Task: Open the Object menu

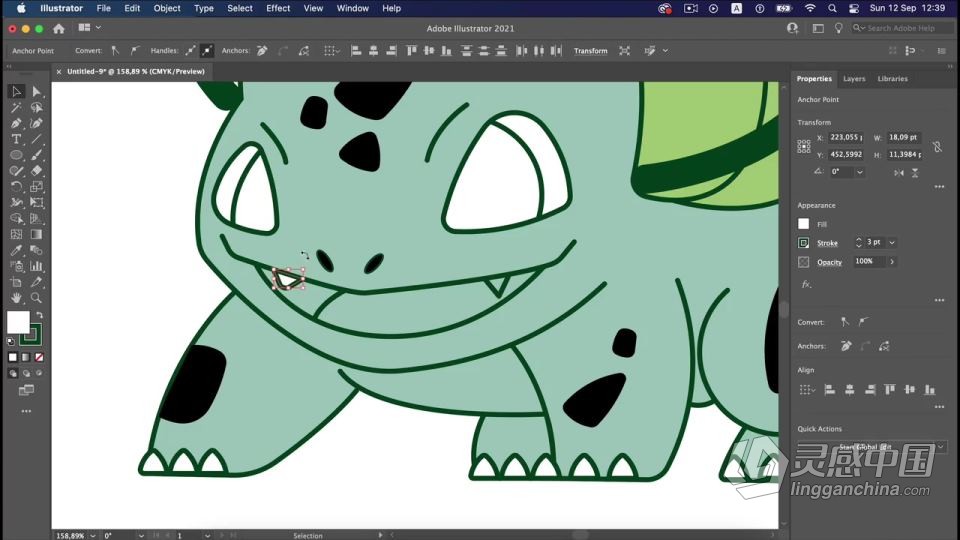Action: tap(167, 9)
